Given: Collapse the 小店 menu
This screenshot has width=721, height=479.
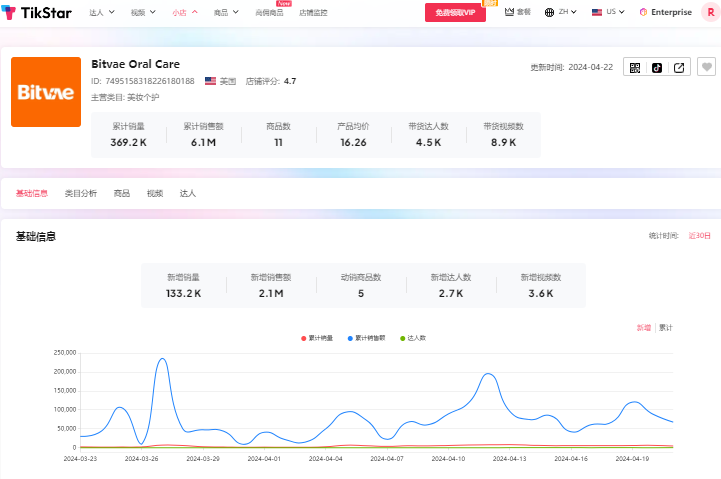Looking at the screenshot, I should 185,12.
